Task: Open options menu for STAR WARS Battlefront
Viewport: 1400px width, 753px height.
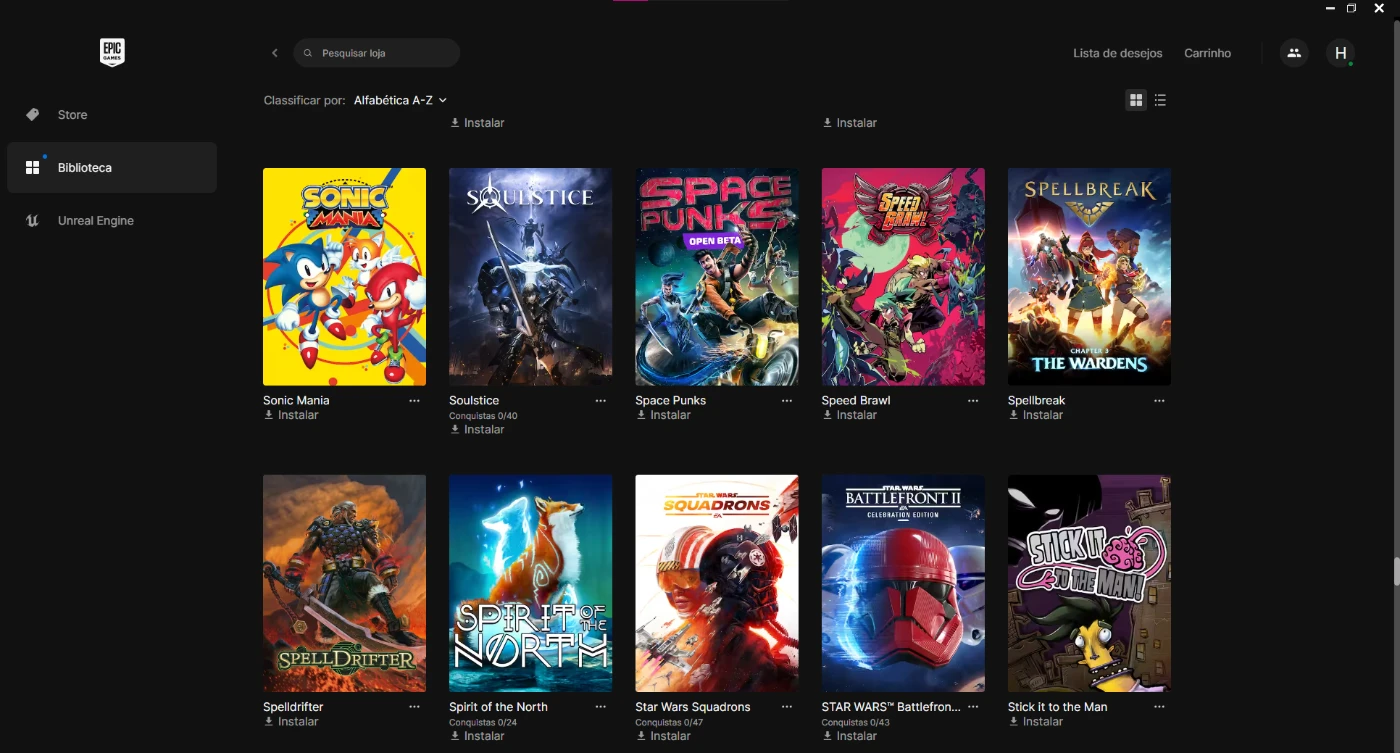Action: 973,706
